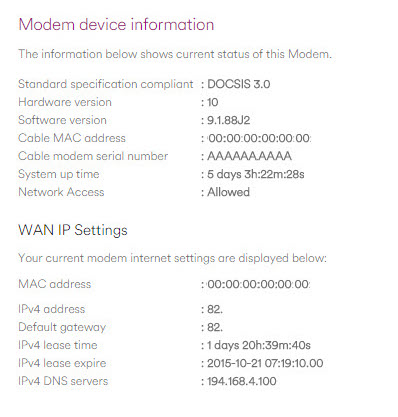The width and height of the screenshot is (398, 417).
Task: Click the Standard specification compliant label
Action: 106,84
